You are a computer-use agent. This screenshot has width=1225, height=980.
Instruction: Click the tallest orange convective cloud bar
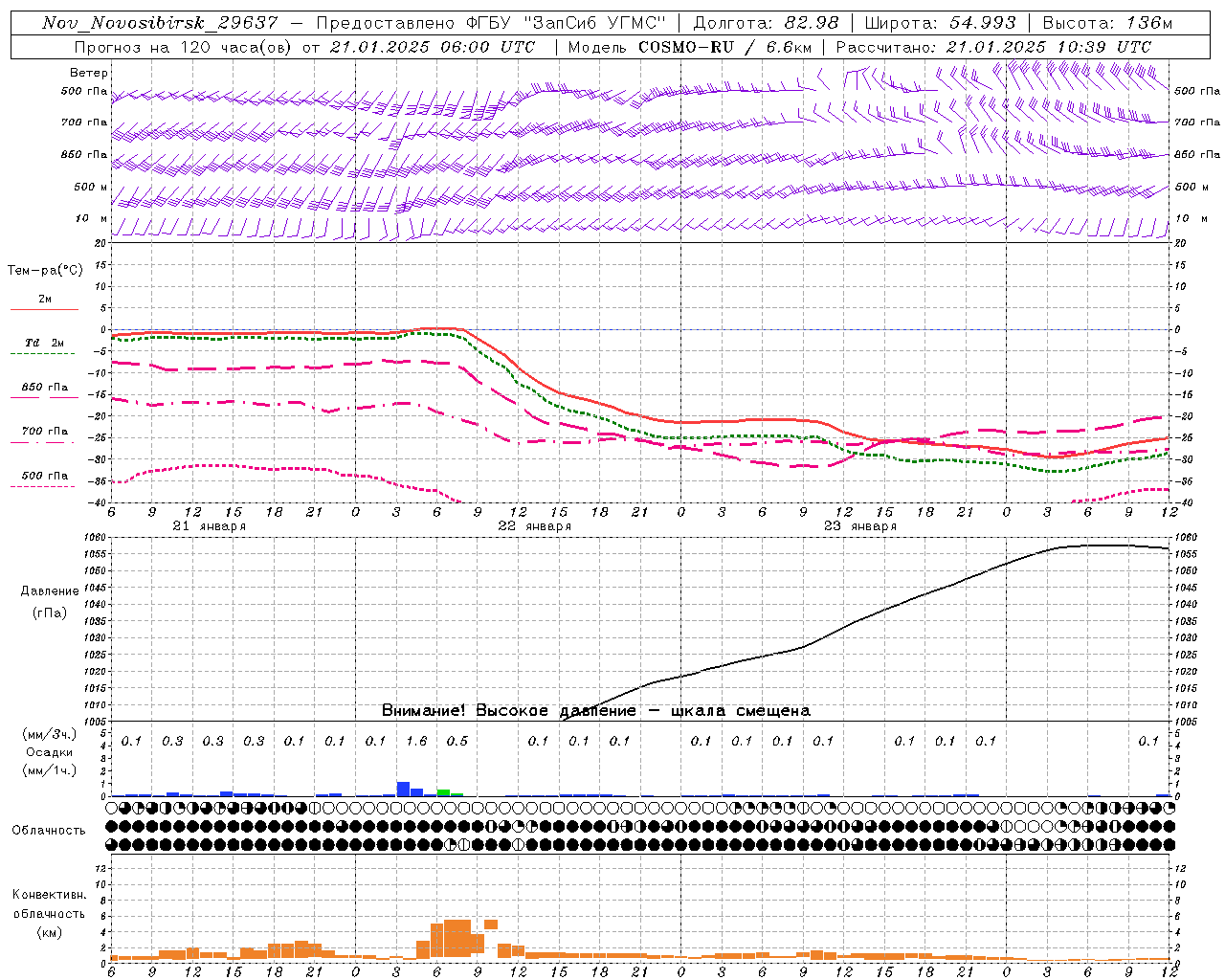click(457, 939)
